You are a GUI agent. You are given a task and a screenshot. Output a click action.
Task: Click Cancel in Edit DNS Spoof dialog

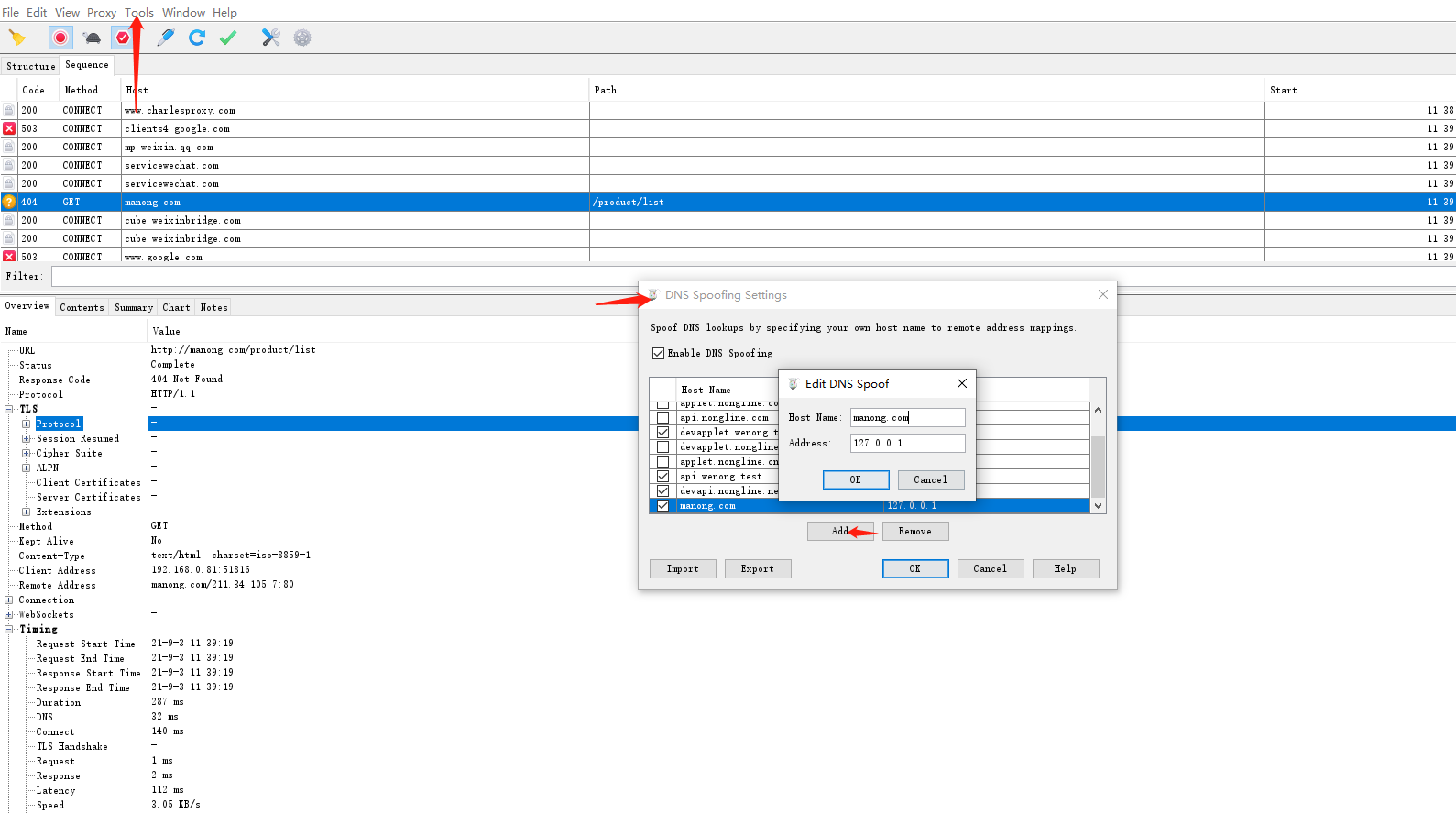pos(931,479)
